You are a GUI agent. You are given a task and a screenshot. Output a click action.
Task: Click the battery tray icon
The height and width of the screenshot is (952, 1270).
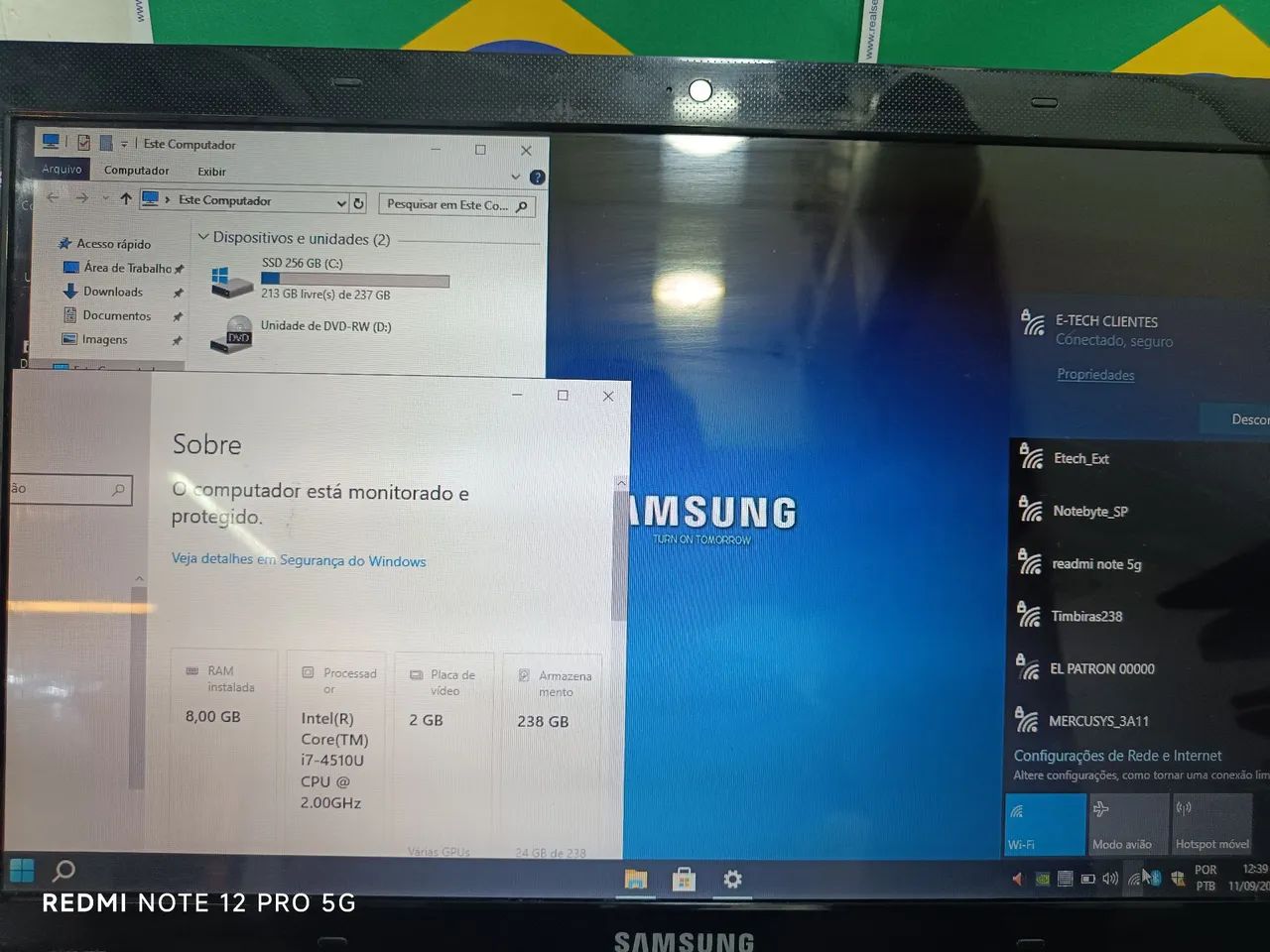pos(1087,879)
